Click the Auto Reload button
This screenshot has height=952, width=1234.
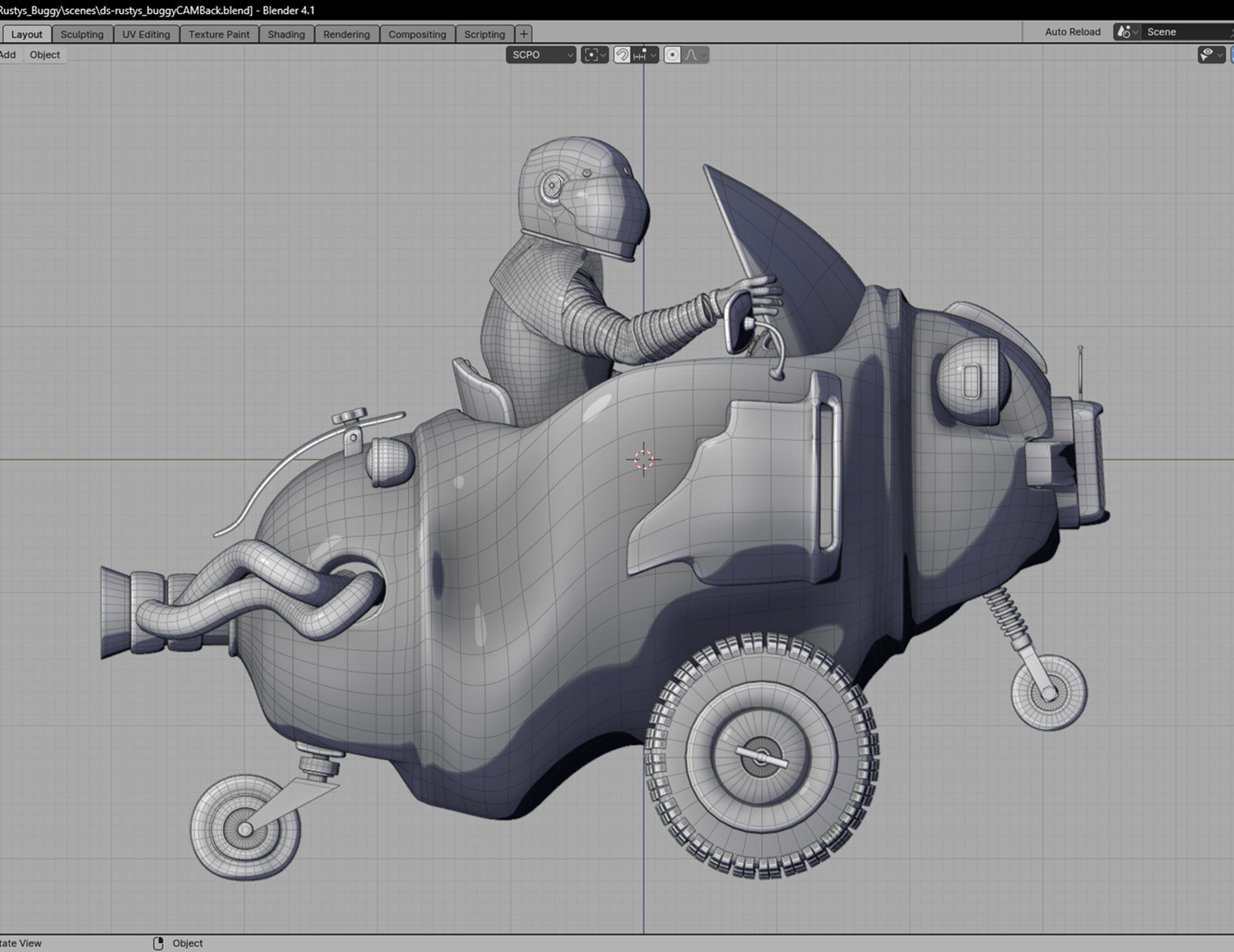tap(1072, 32)
